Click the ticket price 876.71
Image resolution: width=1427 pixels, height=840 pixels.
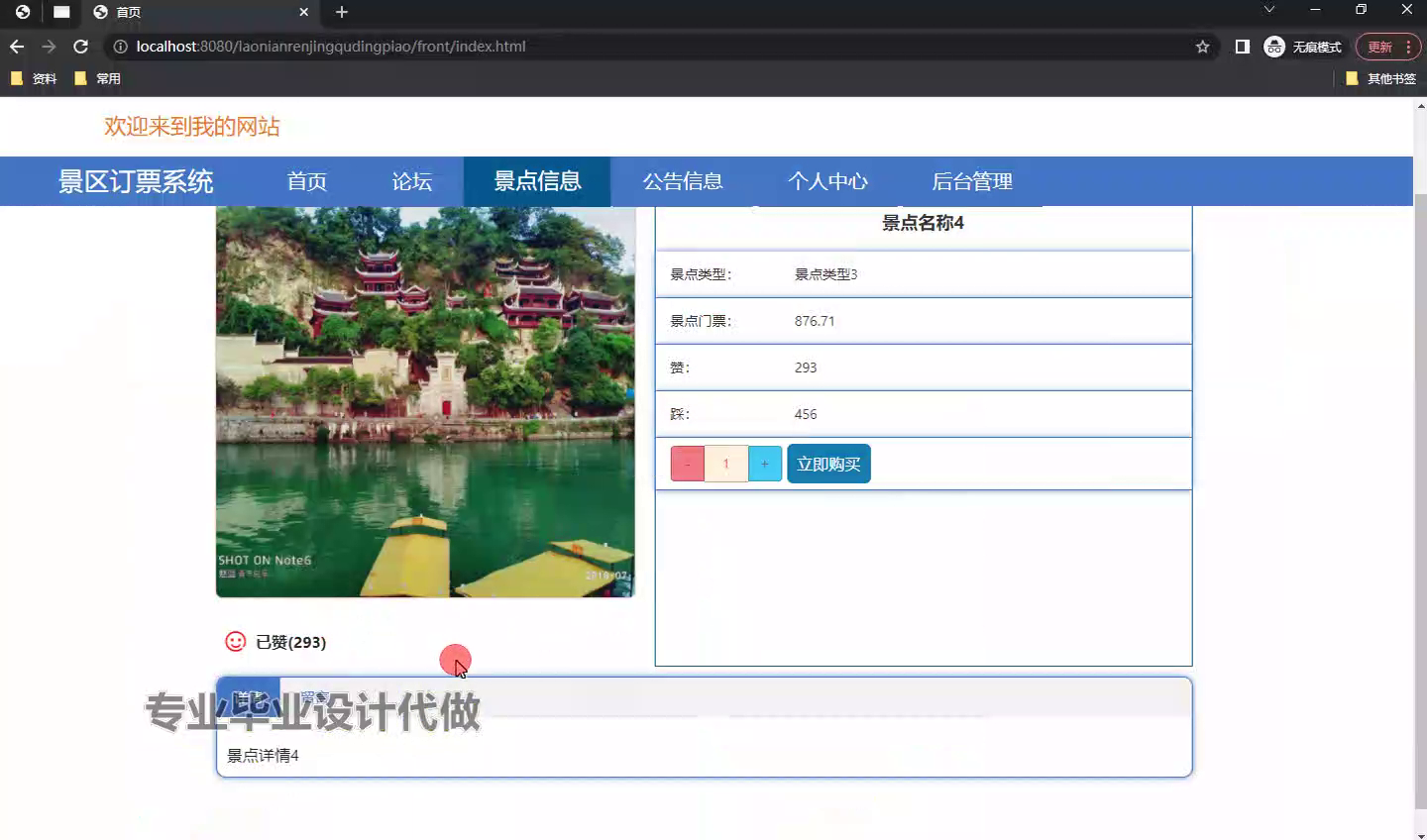[x=815, y=321]
